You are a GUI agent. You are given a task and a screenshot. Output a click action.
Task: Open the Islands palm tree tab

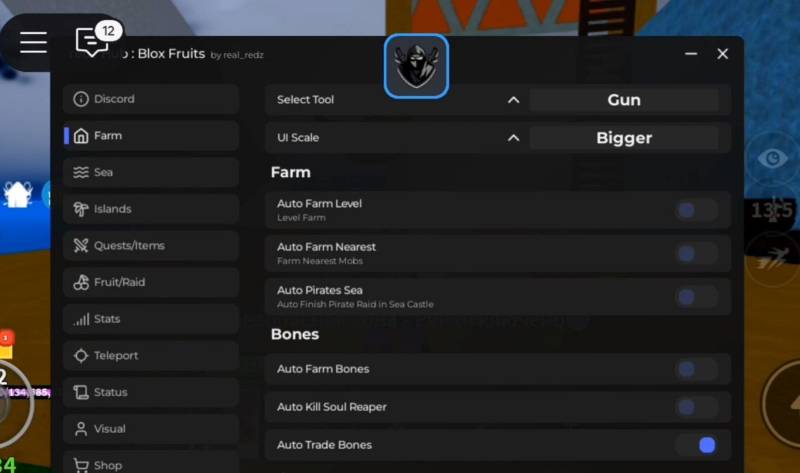[151, 209]
